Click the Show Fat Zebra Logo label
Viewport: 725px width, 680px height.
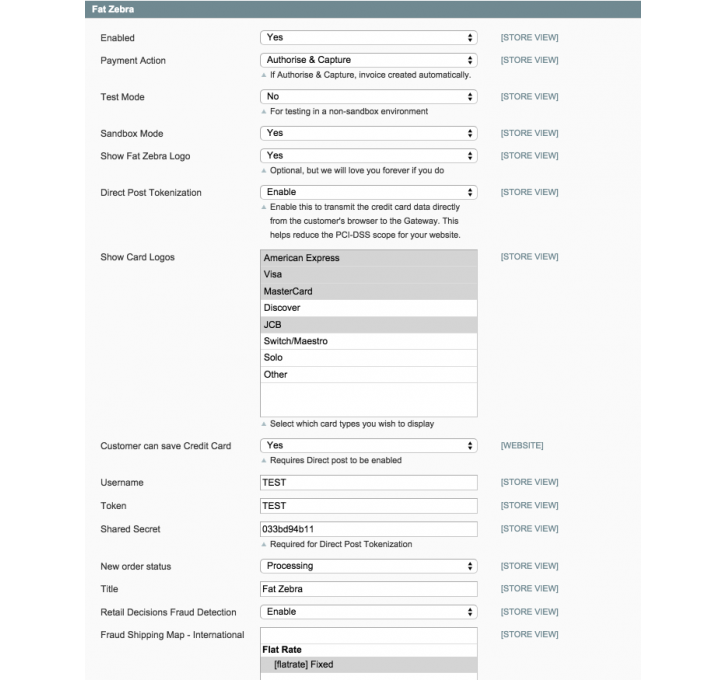tap(145, 156)
